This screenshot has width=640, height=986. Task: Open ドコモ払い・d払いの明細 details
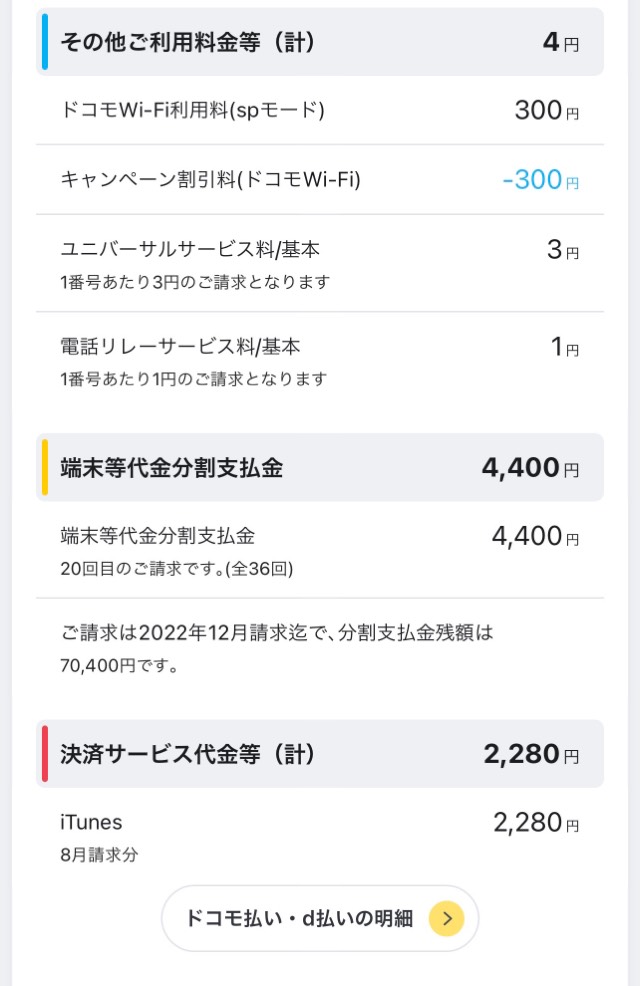(x=320, y=918)
